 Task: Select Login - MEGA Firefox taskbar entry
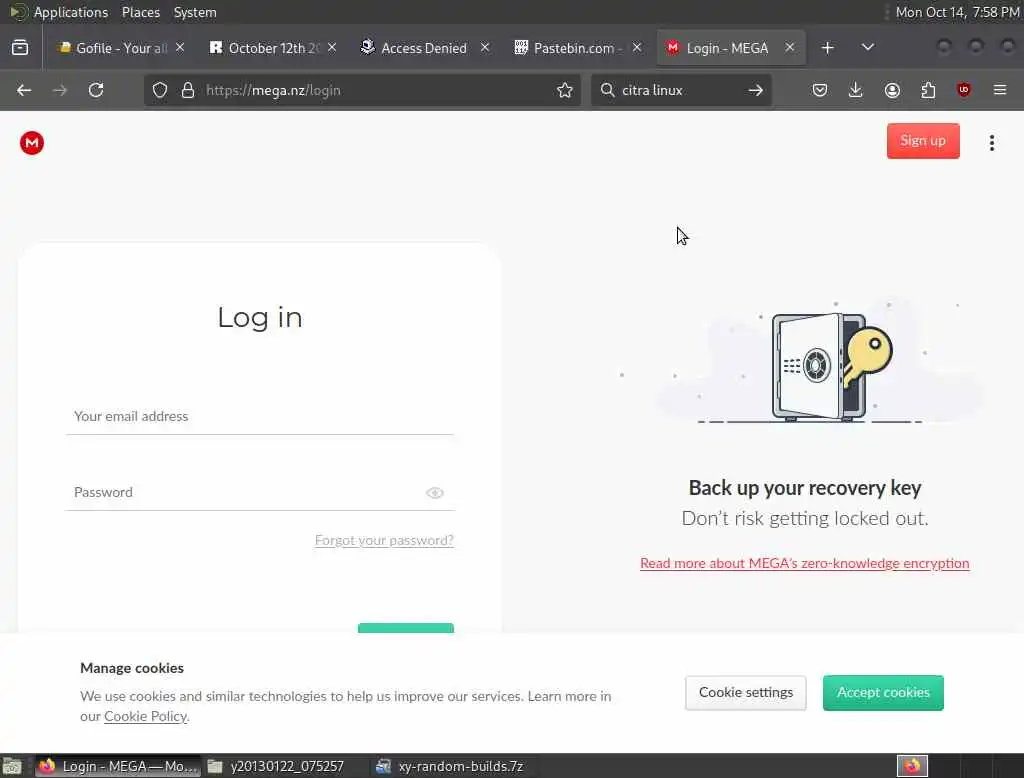pos(118,766)
